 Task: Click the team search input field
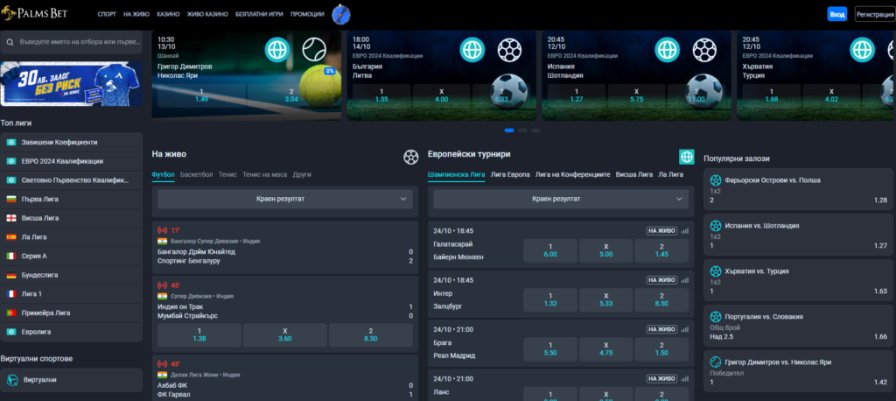pos(75,43)
